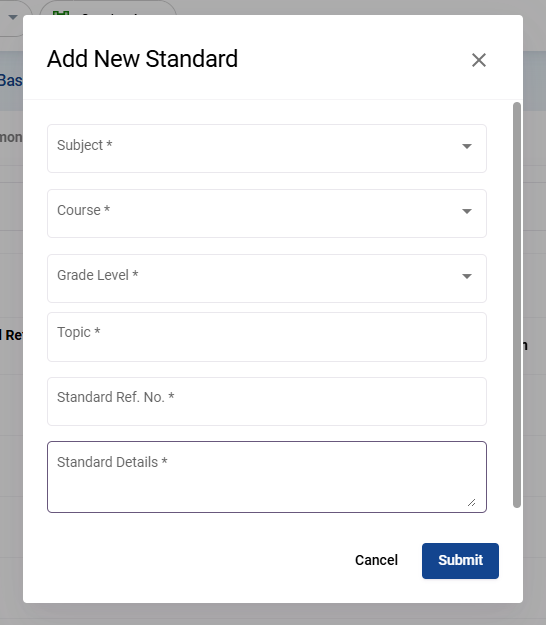The width and height of the screenshot is (546, 625).
Task: Submit the new standard form
Action: tap(460, 560)
